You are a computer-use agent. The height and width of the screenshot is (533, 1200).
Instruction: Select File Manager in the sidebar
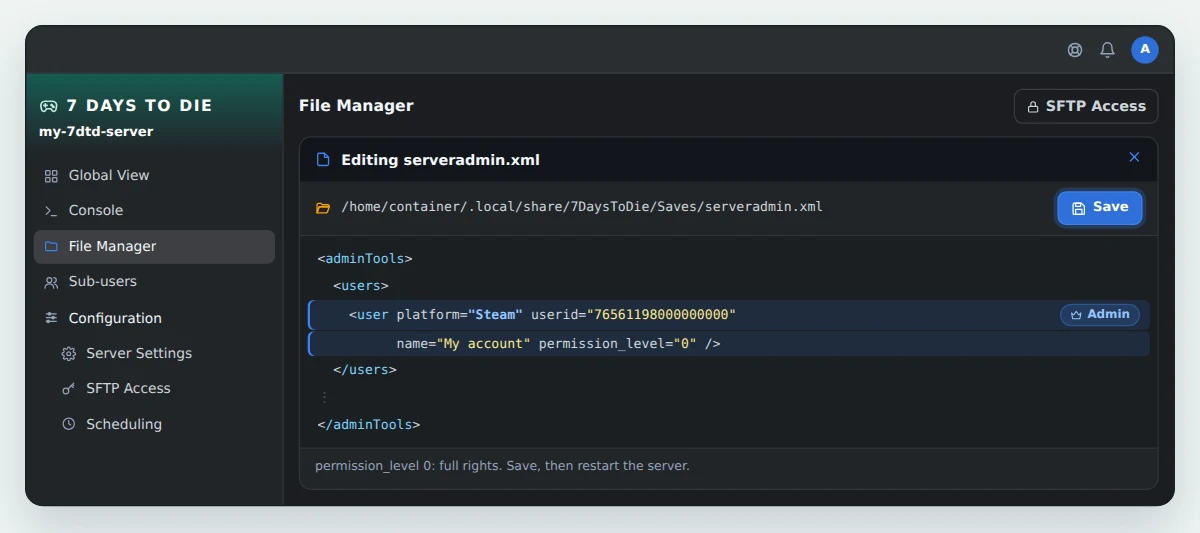[x=154, y=247]
